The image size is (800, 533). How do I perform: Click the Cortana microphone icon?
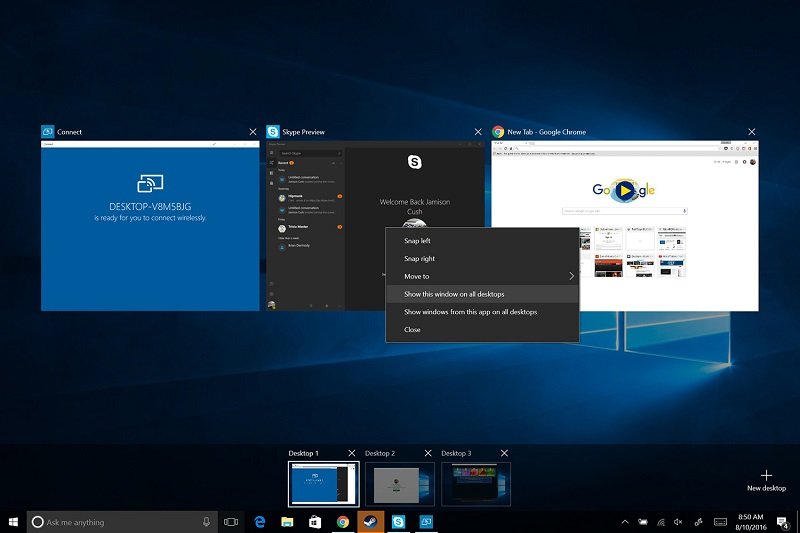point(206,522)
